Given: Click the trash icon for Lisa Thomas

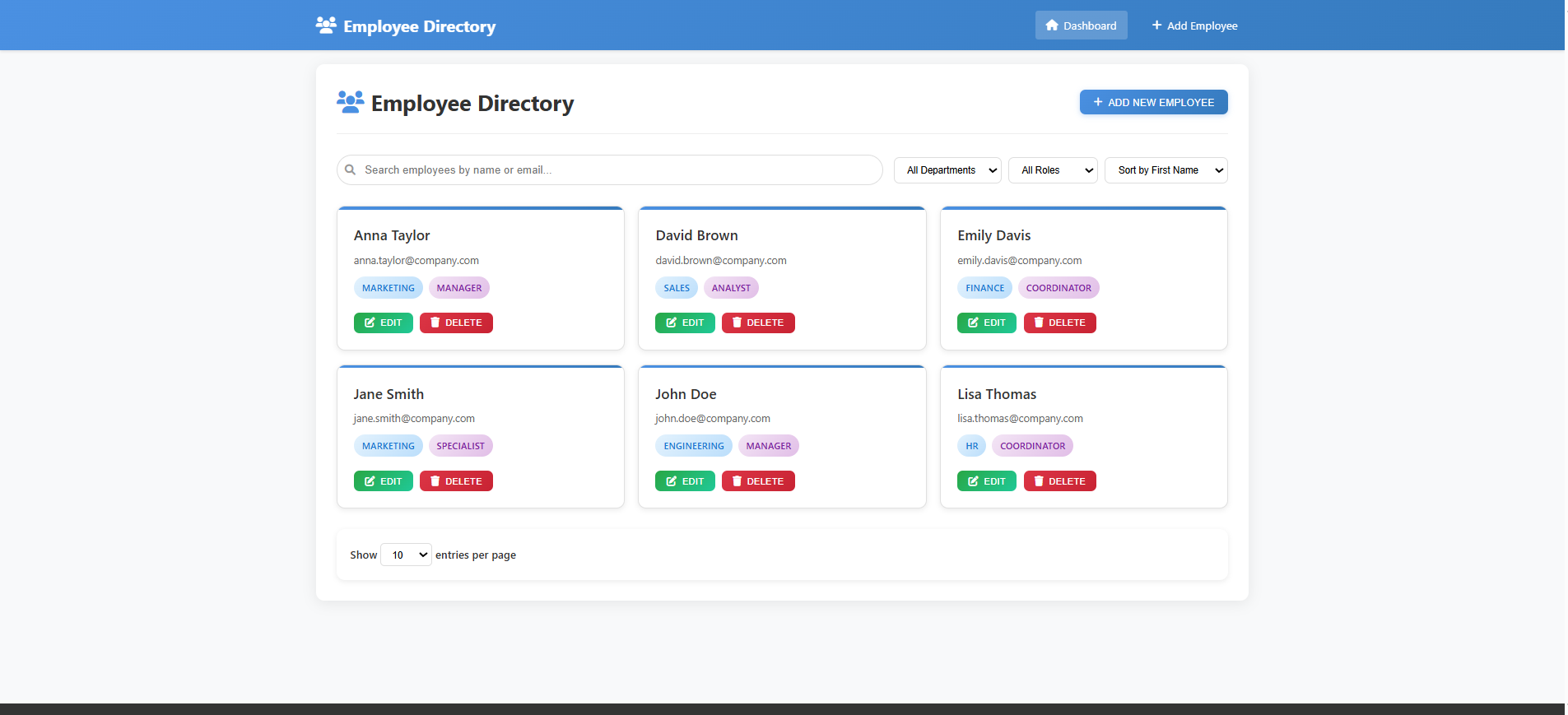Looking at the screenshot, I should click(x=1039, y=481).
